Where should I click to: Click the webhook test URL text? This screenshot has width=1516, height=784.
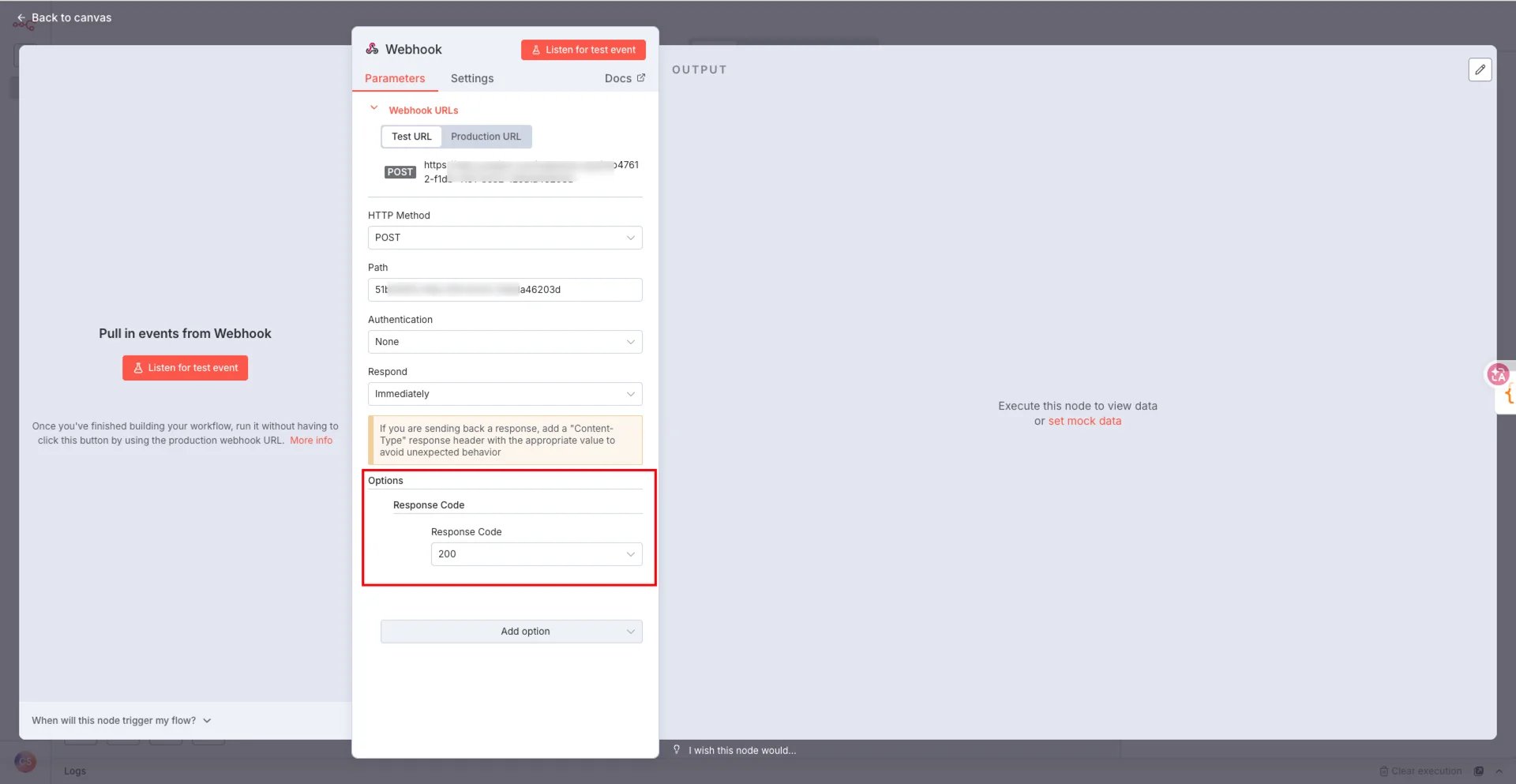531,172
